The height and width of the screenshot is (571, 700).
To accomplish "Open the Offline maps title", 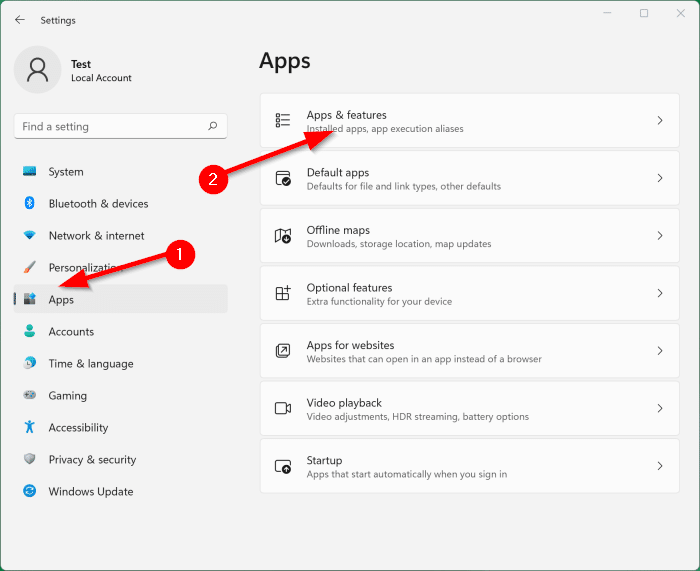I will pyautogui.click(x=338, y=230).
